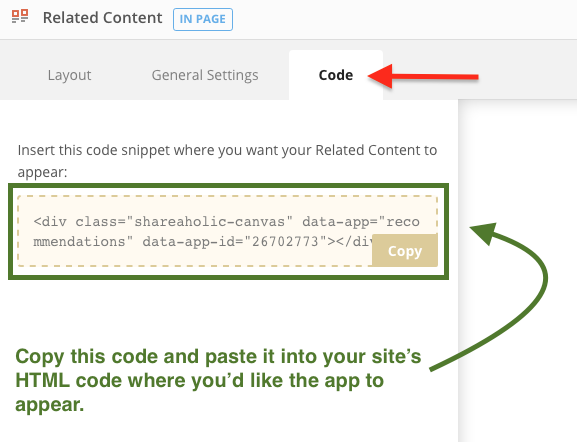Open the General Settings tab
This screenshot has height=442, width=577.
pos(205,75)
